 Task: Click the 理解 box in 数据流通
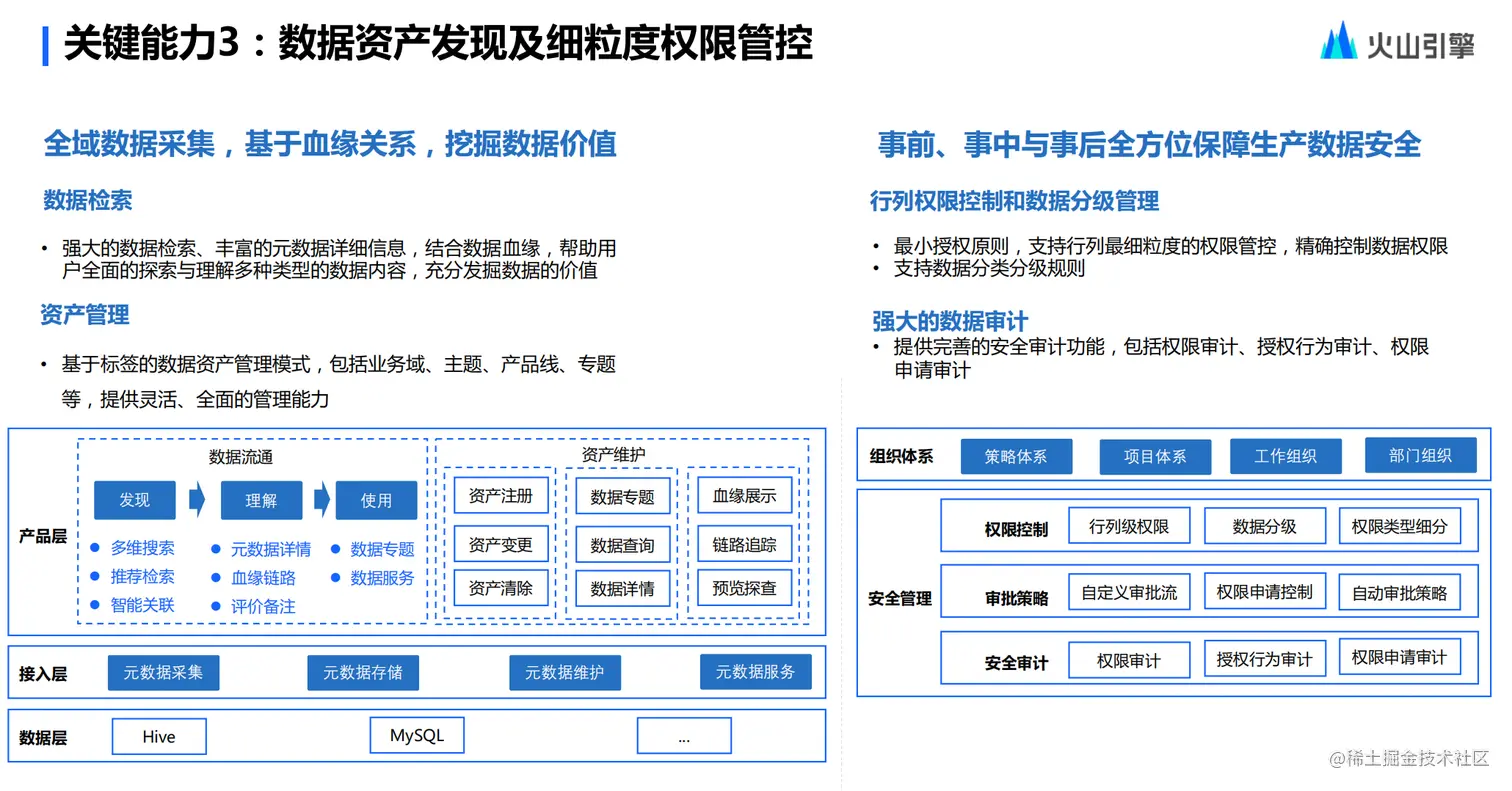(261, 500)
